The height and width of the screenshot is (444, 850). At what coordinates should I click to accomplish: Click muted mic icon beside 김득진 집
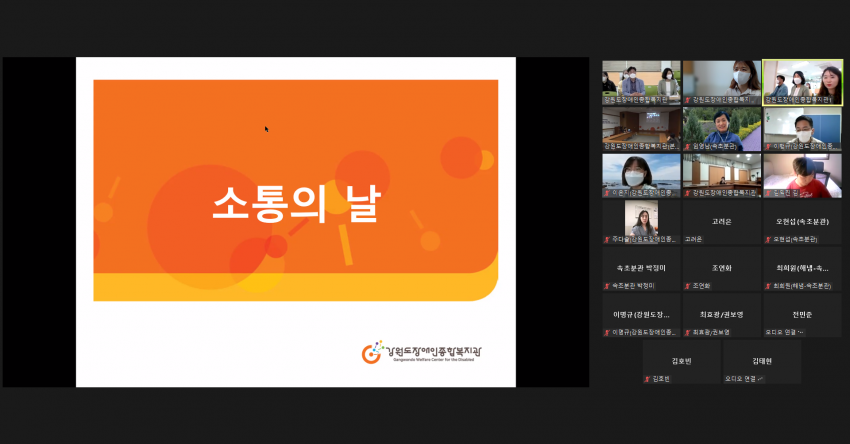point(769,193)
